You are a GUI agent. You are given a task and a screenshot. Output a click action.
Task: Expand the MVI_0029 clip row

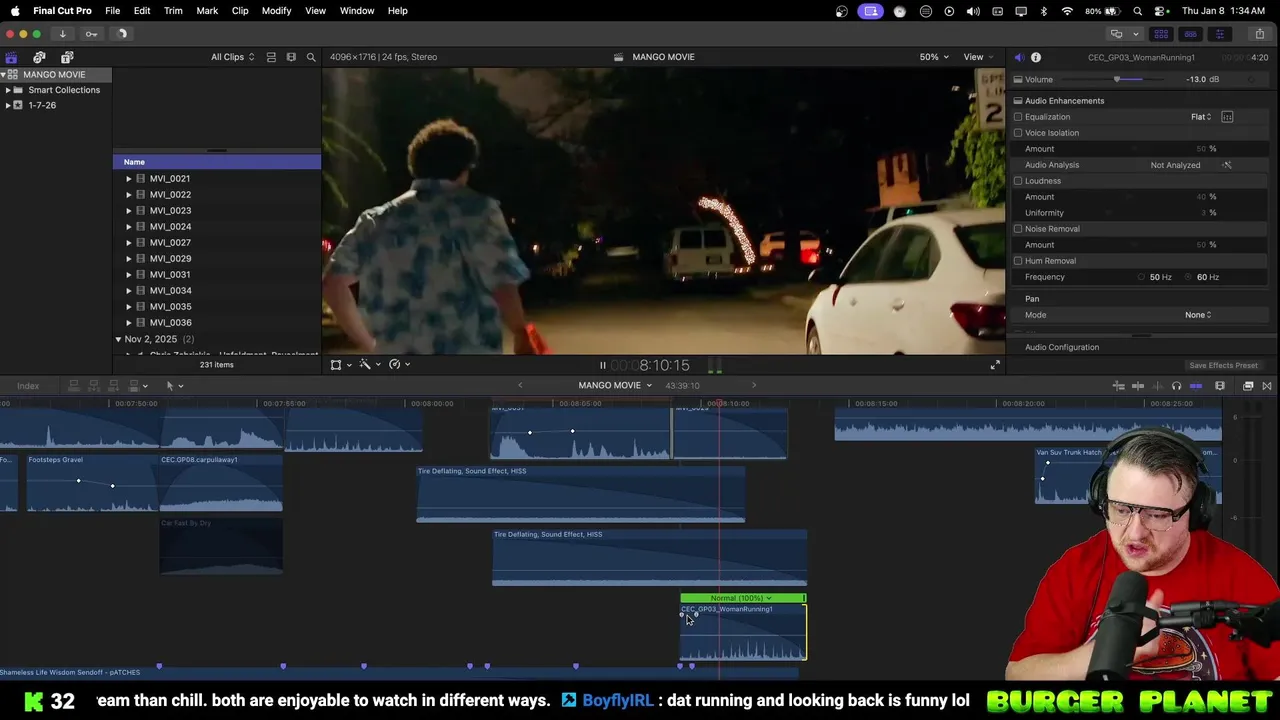(128, 259)
